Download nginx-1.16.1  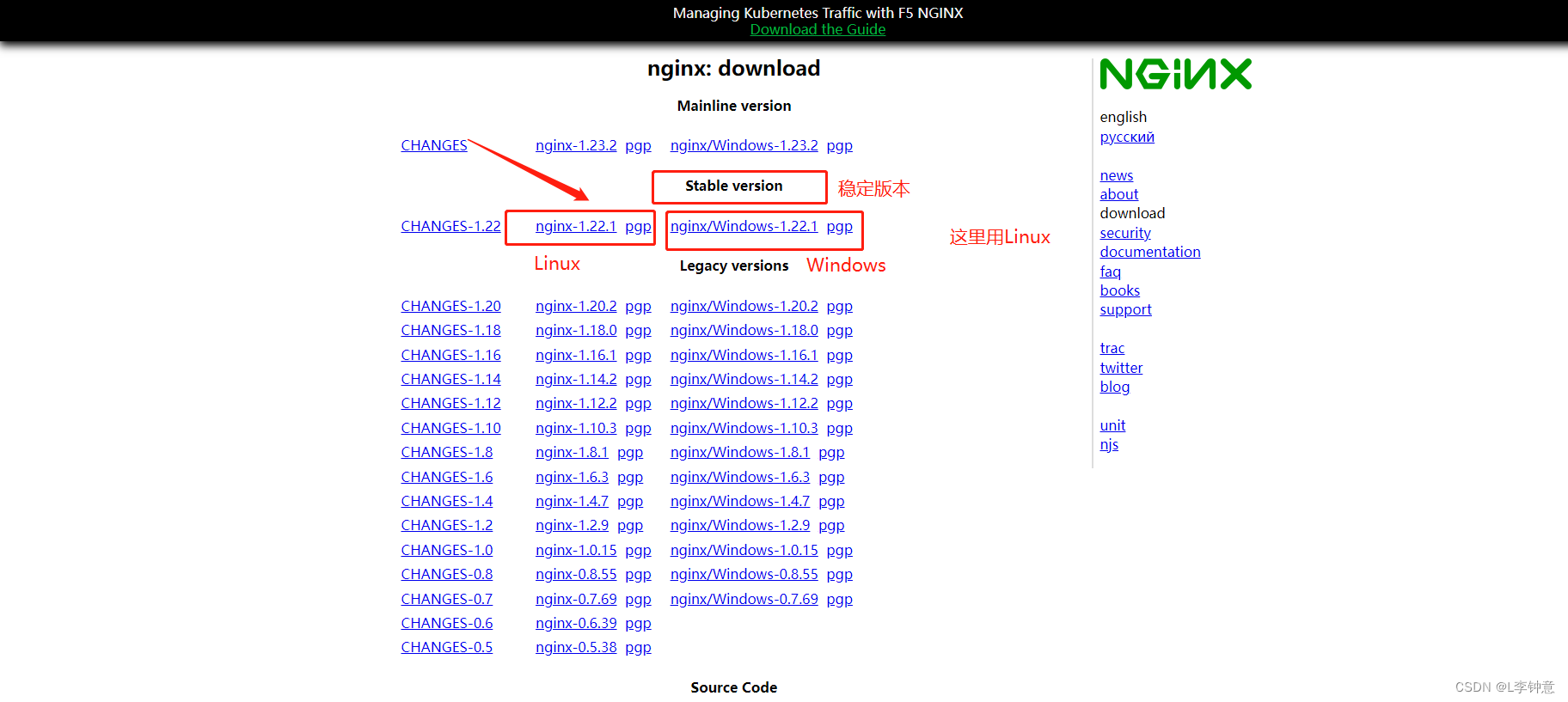tap(576, 355)
